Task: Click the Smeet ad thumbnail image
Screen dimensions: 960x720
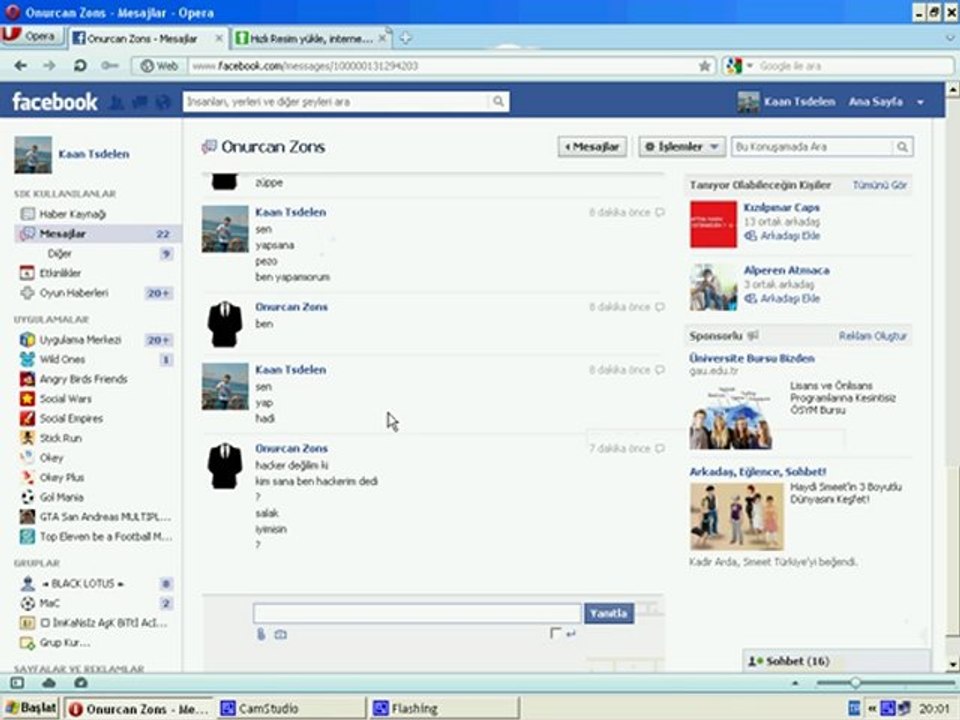Action: click(737, 516)
